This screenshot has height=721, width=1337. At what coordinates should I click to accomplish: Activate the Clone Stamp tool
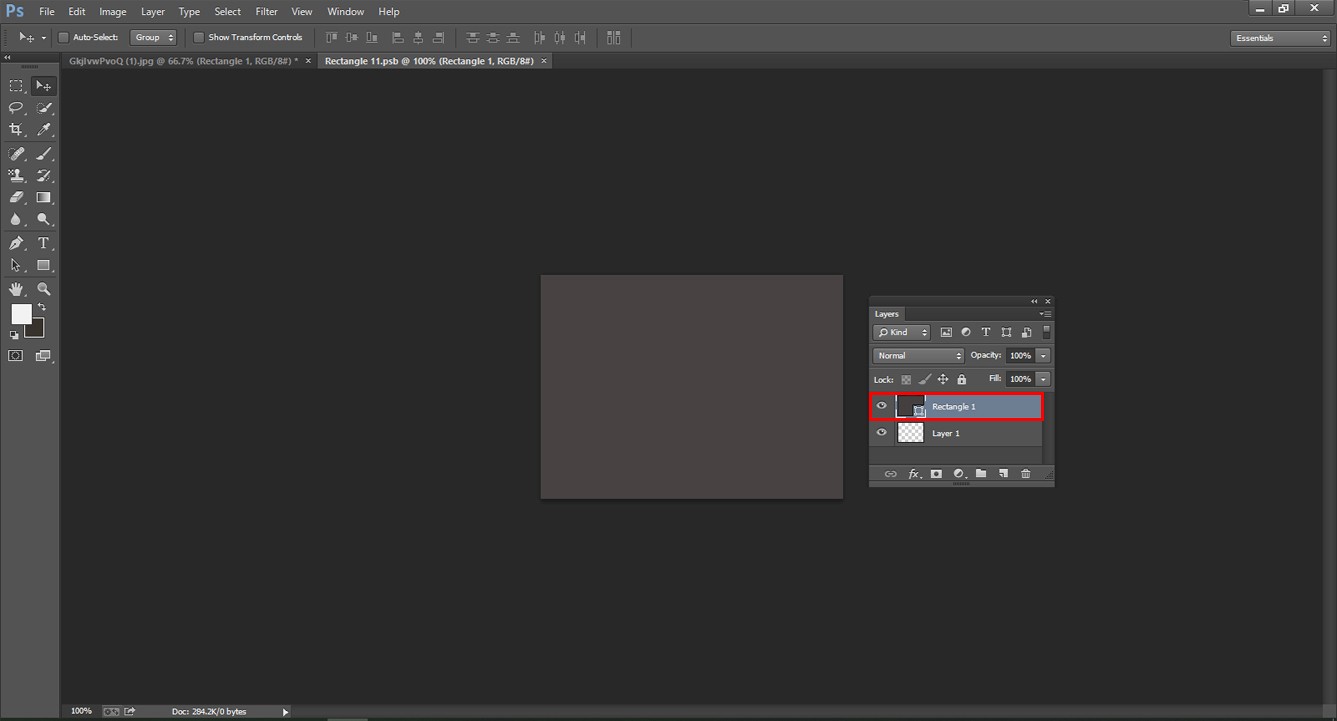click(16, 176)
